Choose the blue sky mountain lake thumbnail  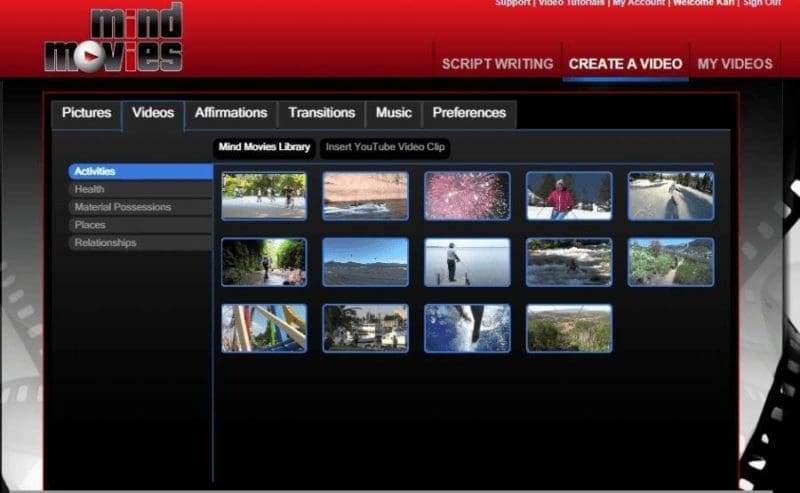click(x=365, y=262)
